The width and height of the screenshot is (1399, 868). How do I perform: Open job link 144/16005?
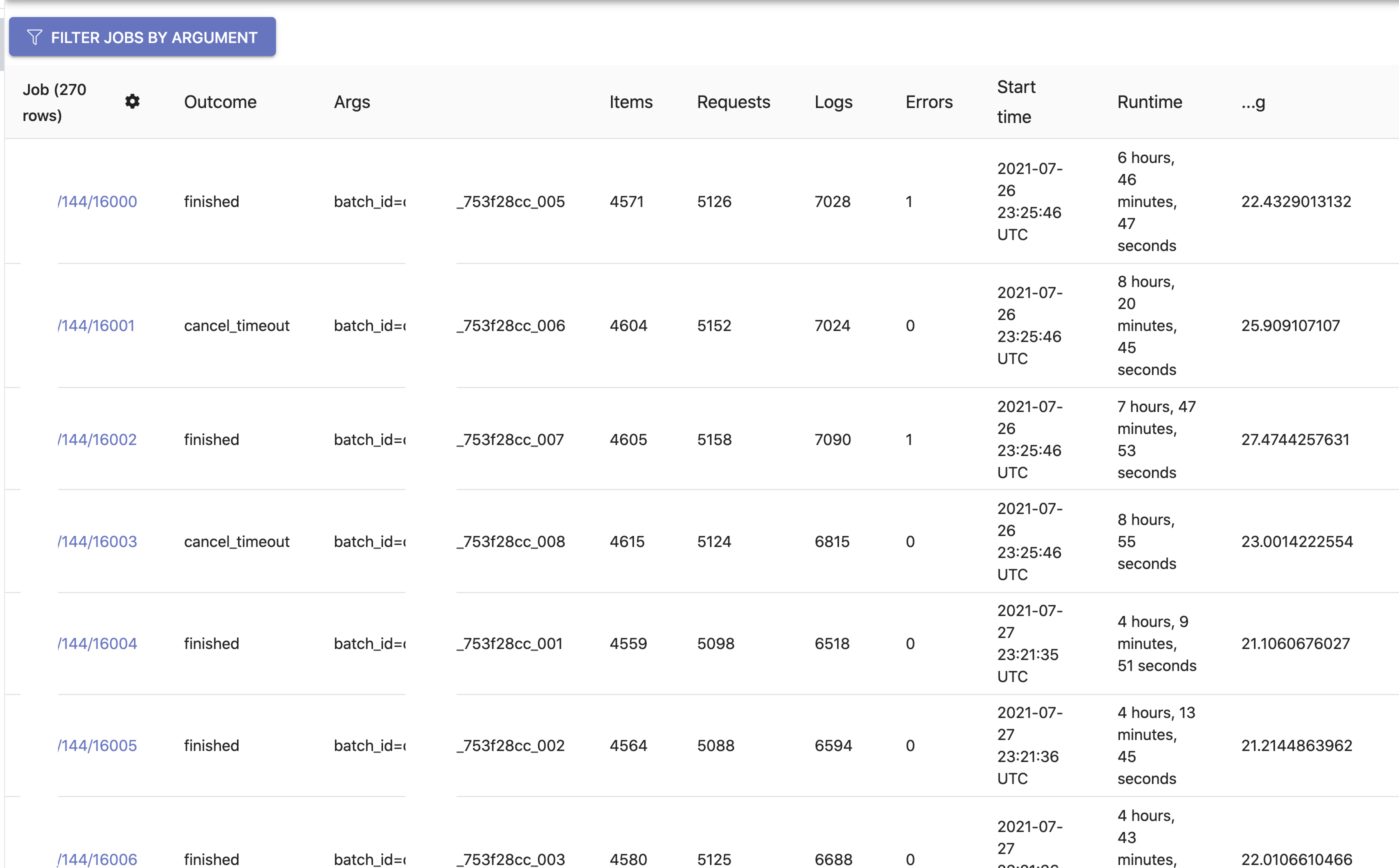click(98, 745)
